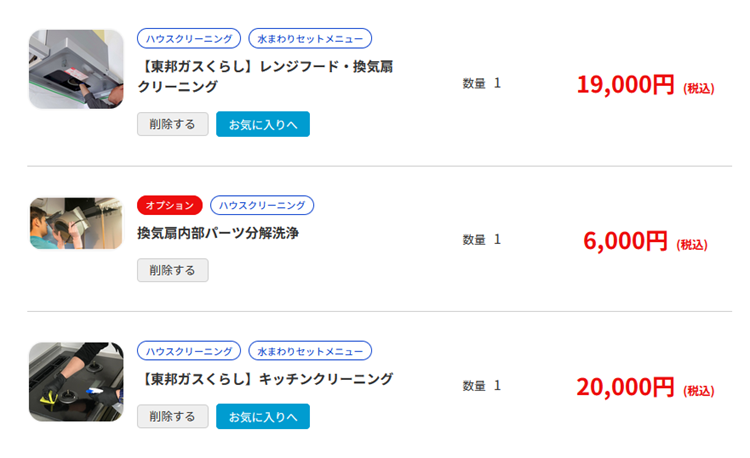Select ハウスクリーニング tag on kitchen cleaning item

(189, 351)
